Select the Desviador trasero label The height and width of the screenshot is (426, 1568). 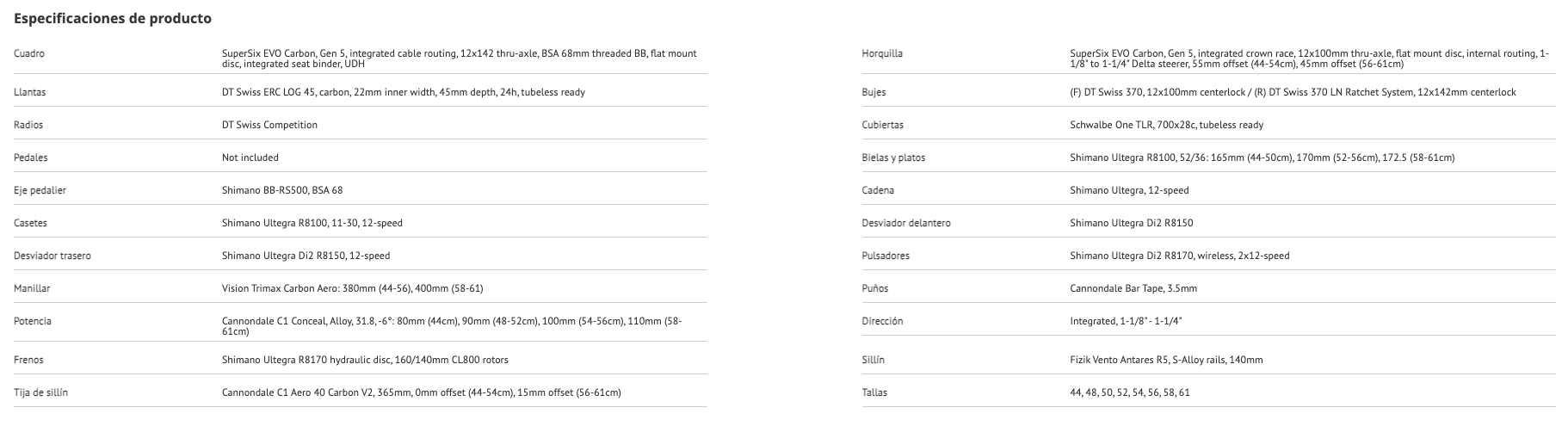(x=52, y=256)
